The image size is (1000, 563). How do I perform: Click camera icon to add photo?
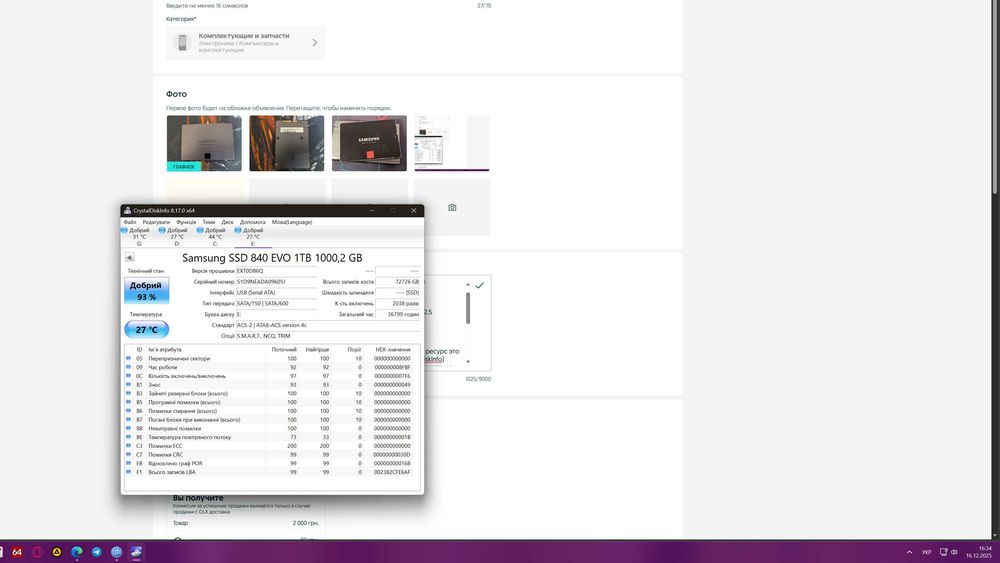click(452, 208)
